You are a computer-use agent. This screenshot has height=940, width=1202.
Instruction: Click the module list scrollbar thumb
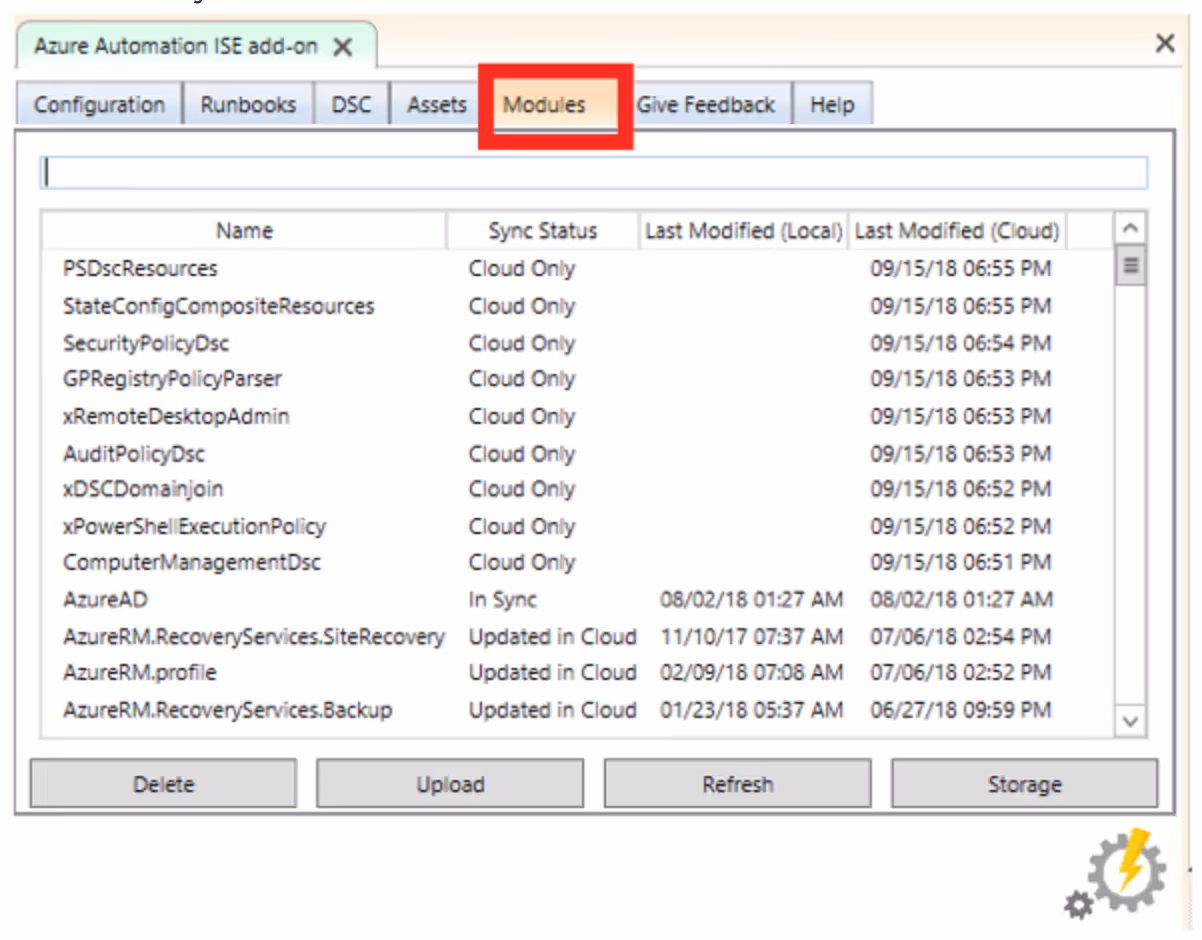coord(1131,266)
